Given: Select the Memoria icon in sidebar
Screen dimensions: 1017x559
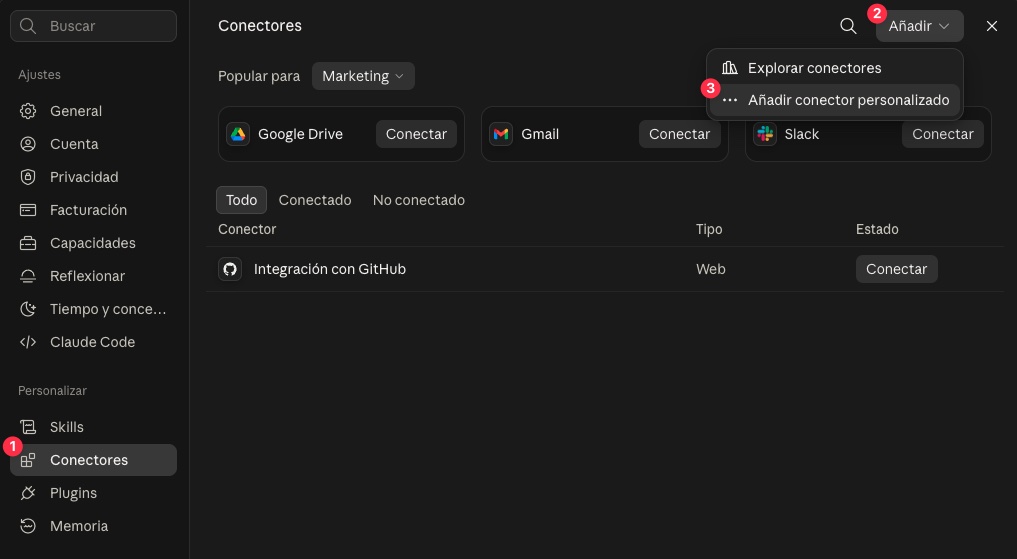Looking at the screenshot, I should pyautogui.click(x=28, y=526).
